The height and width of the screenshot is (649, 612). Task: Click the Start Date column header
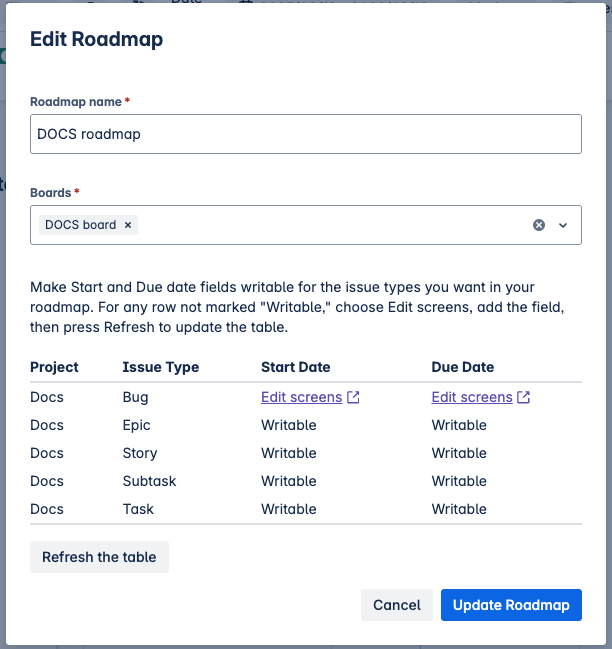coord(295,367)
